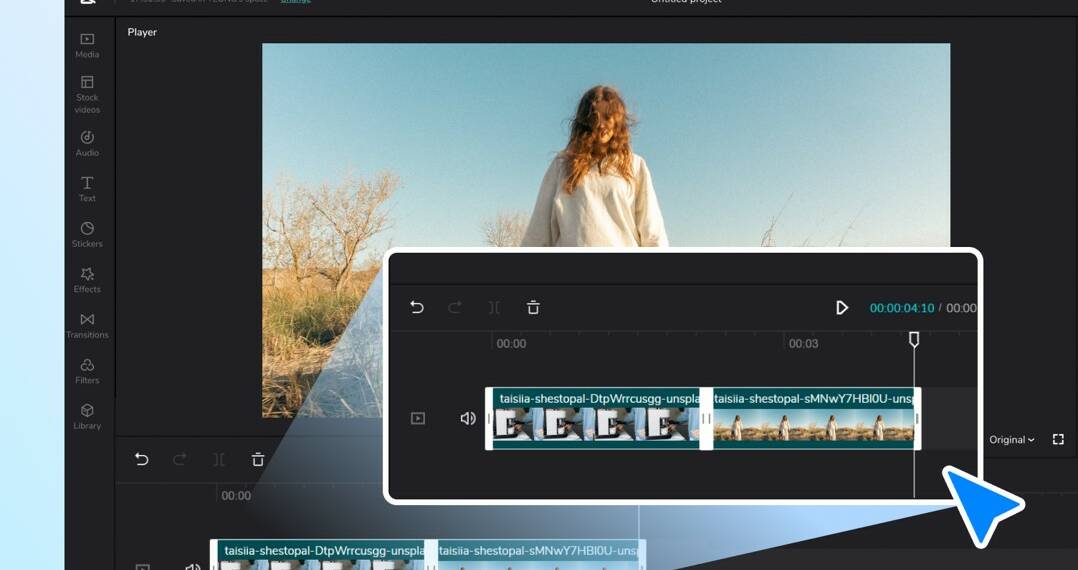Mute the track via the callout speaker icon
The width and height of the screenshot is (1078, 570).
[468, 418]
